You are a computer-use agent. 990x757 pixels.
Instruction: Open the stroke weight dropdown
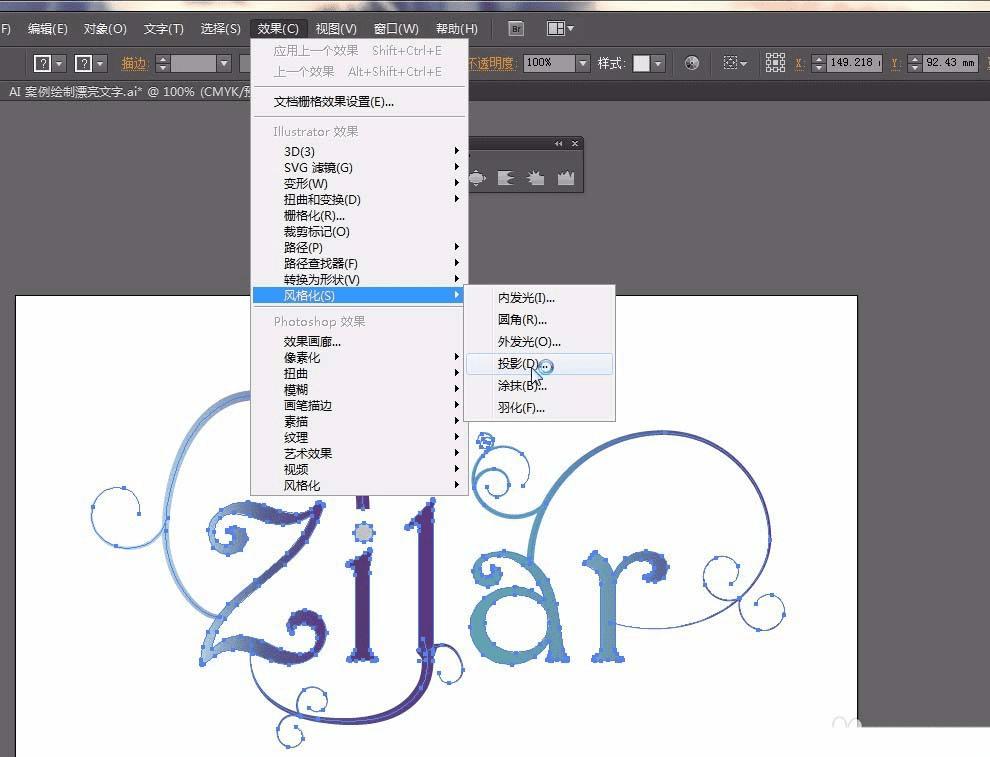click(x=224, y=63)
